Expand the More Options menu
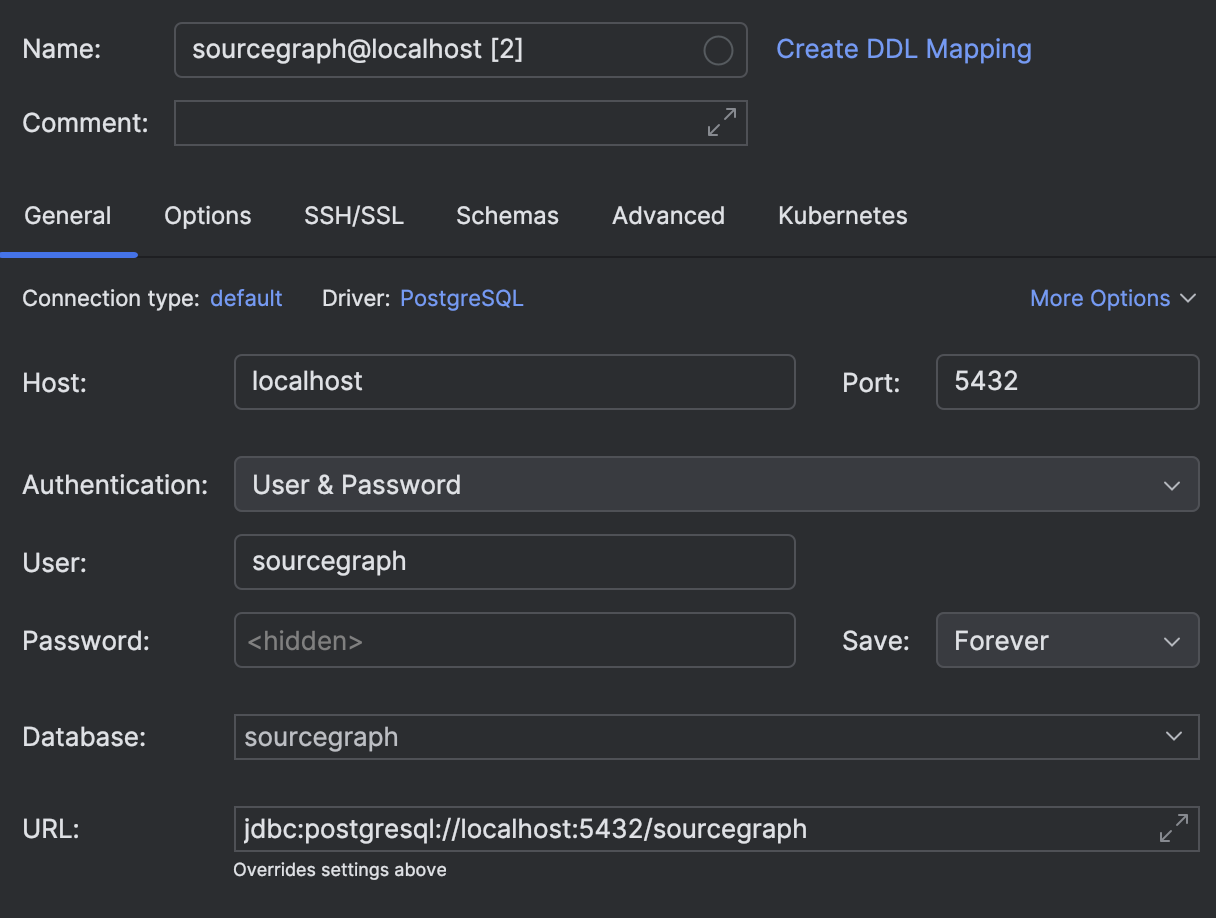The image size is (1216, 918). (x=1112, y=298)
